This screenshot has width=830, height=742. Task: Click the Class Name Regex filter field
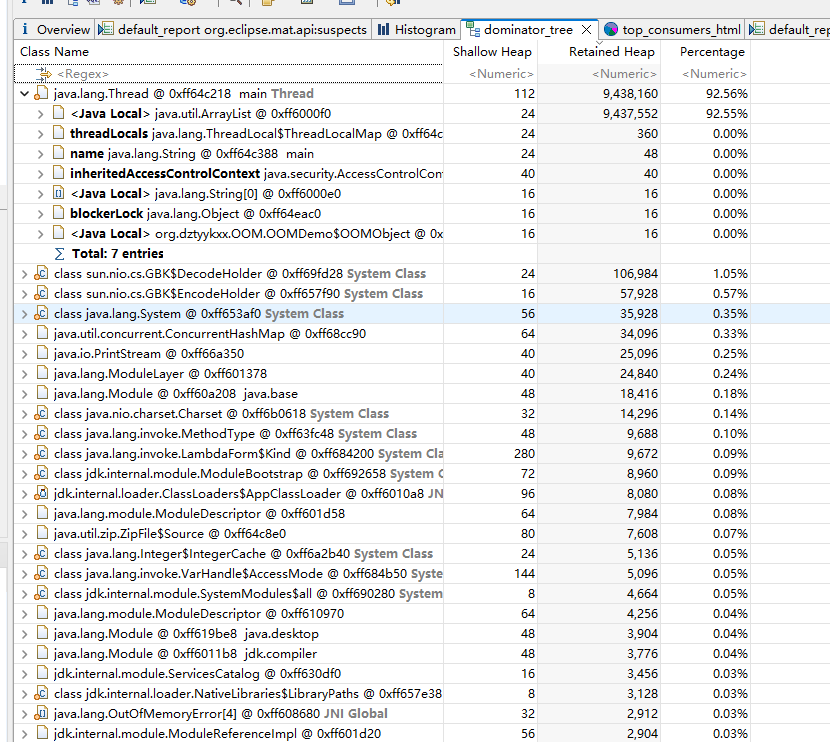click(x=240, y=73)
